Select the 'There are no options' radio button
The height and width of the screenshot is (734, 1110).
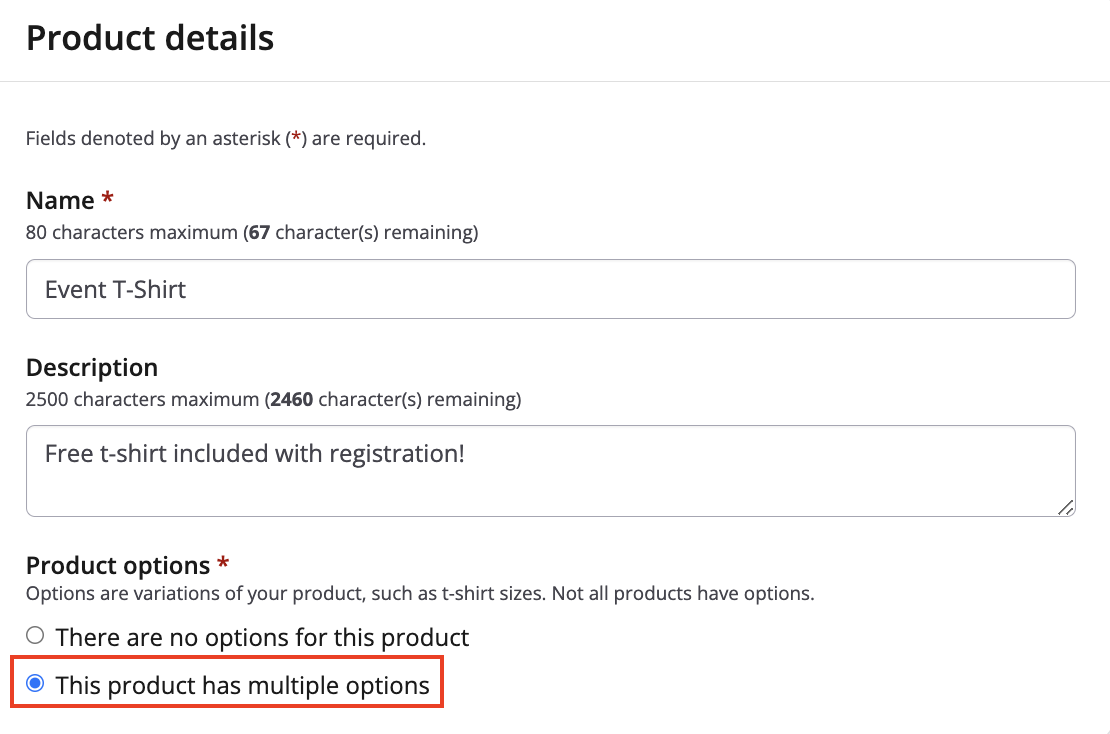tap(35, 635)
